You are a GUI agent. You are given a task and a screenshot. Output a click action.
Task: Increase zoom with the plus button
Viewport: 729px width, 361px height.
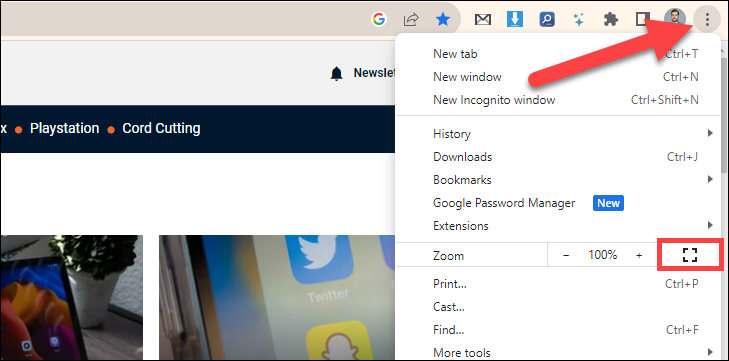click(x=639, y=255)
